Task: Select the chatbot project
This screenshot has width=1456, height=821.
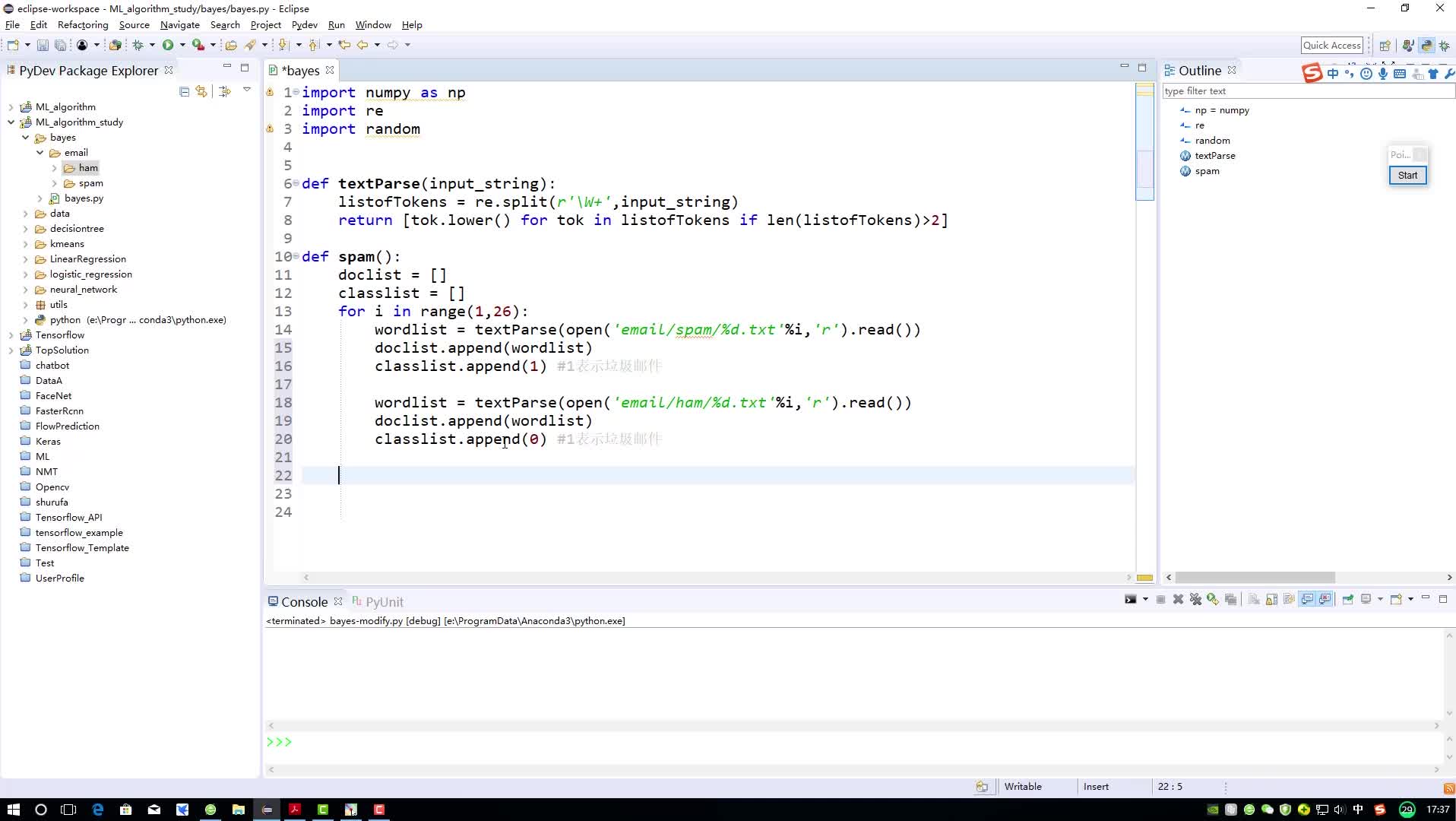Action: pos(52,366)
